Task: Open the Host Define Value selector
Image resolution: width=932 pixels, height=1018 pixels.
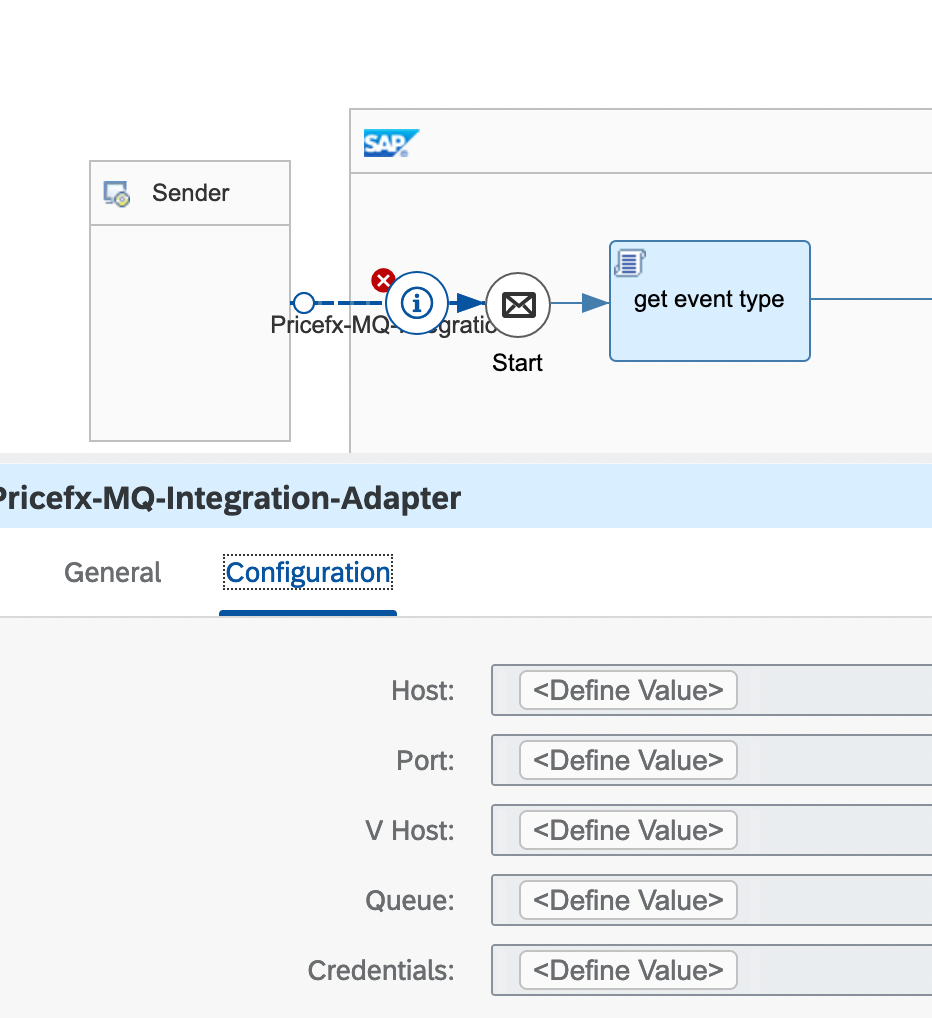Action: point(628,690)
